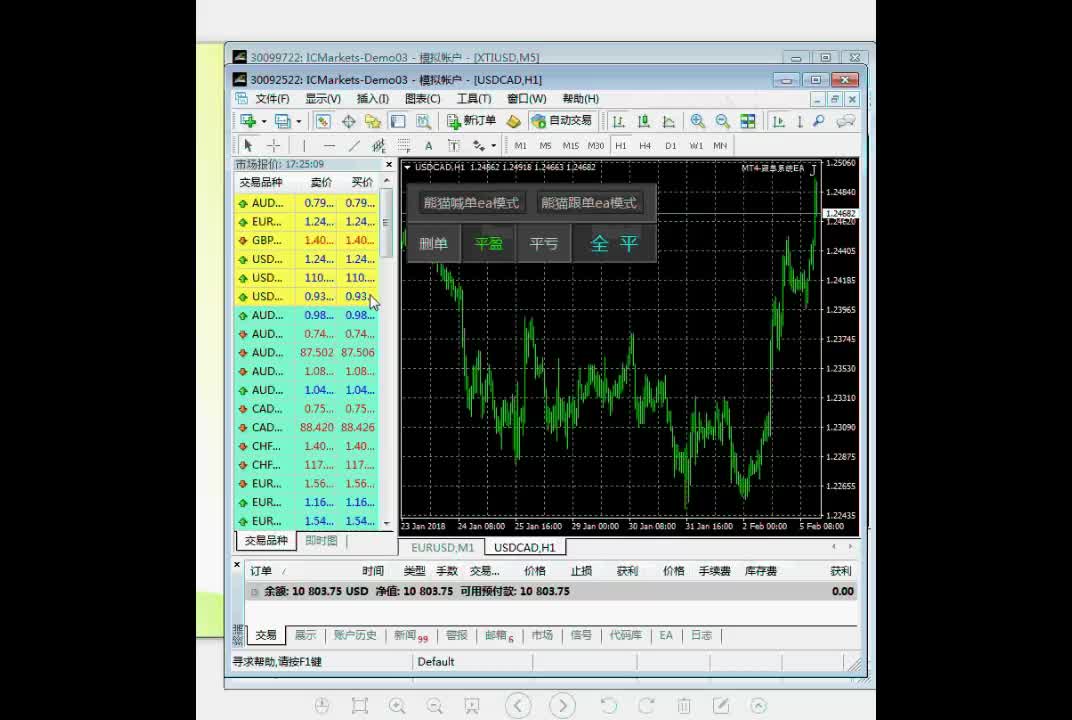
Task: Toggle the Terminal panel icon
Action: 398,121
